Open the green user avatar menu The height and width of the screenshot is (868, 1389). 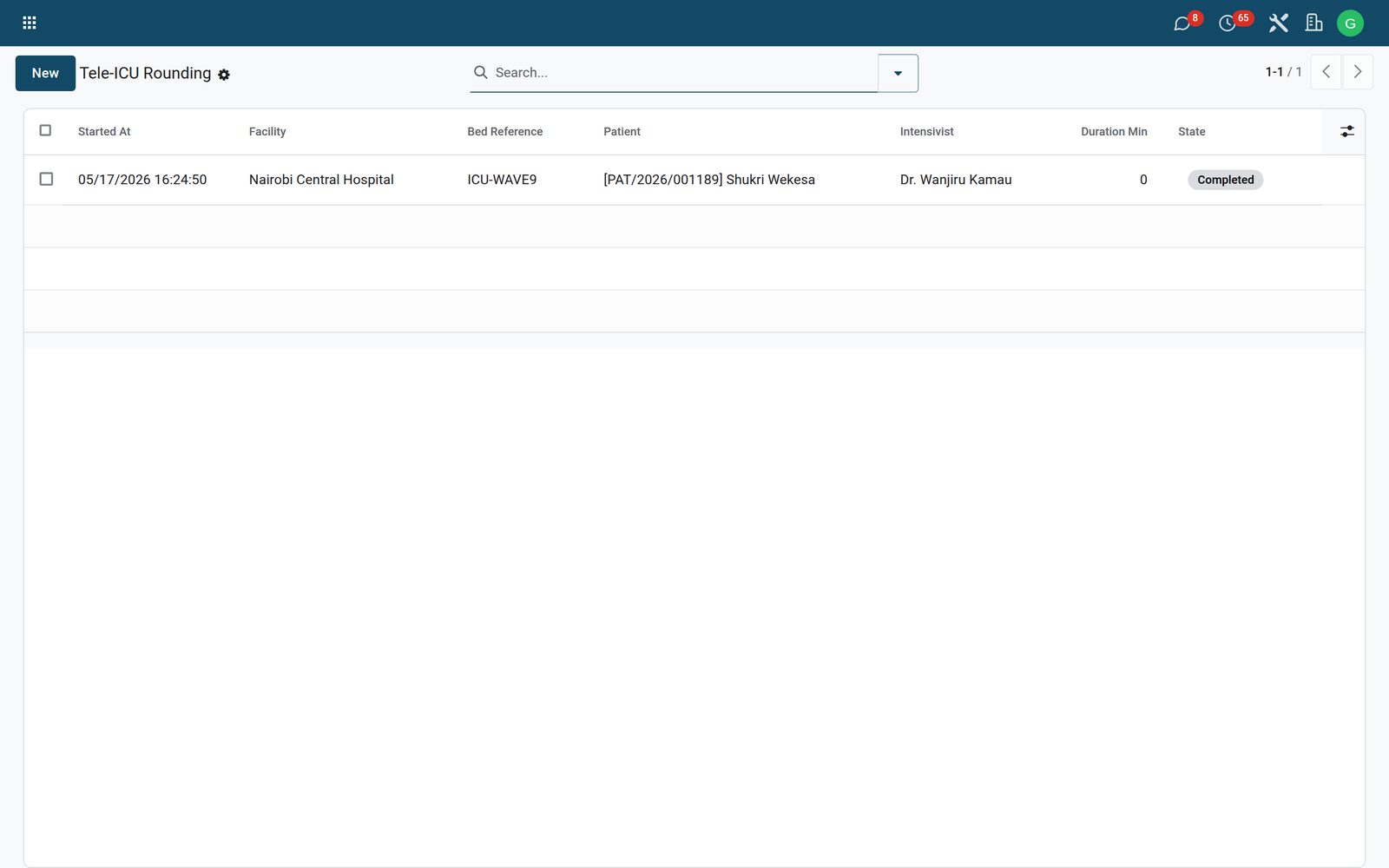(x=1350, y=23)
